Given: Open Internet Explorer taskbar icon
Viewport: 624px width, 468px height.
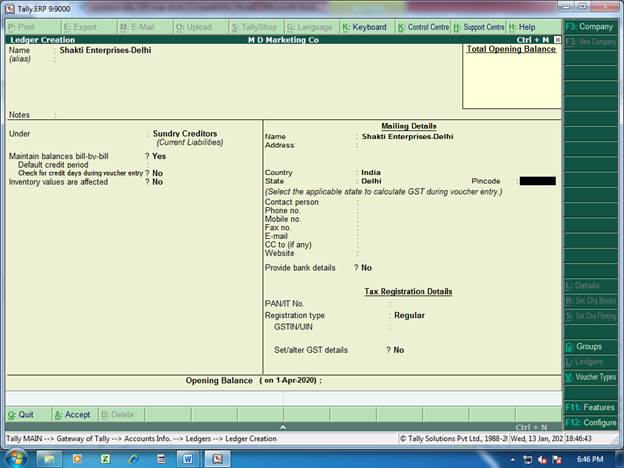Looking at the screenshot, I should [133, 459].
